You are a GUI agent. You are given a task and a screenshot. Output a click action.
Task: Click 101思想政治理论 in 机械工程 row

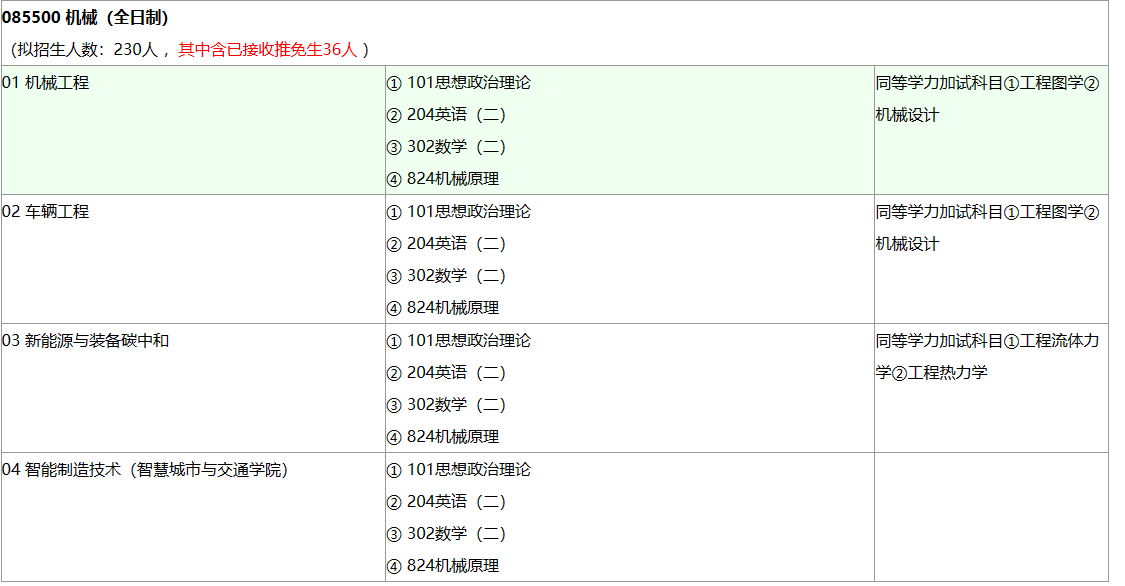pyautogui.click(x=458, y=83)
